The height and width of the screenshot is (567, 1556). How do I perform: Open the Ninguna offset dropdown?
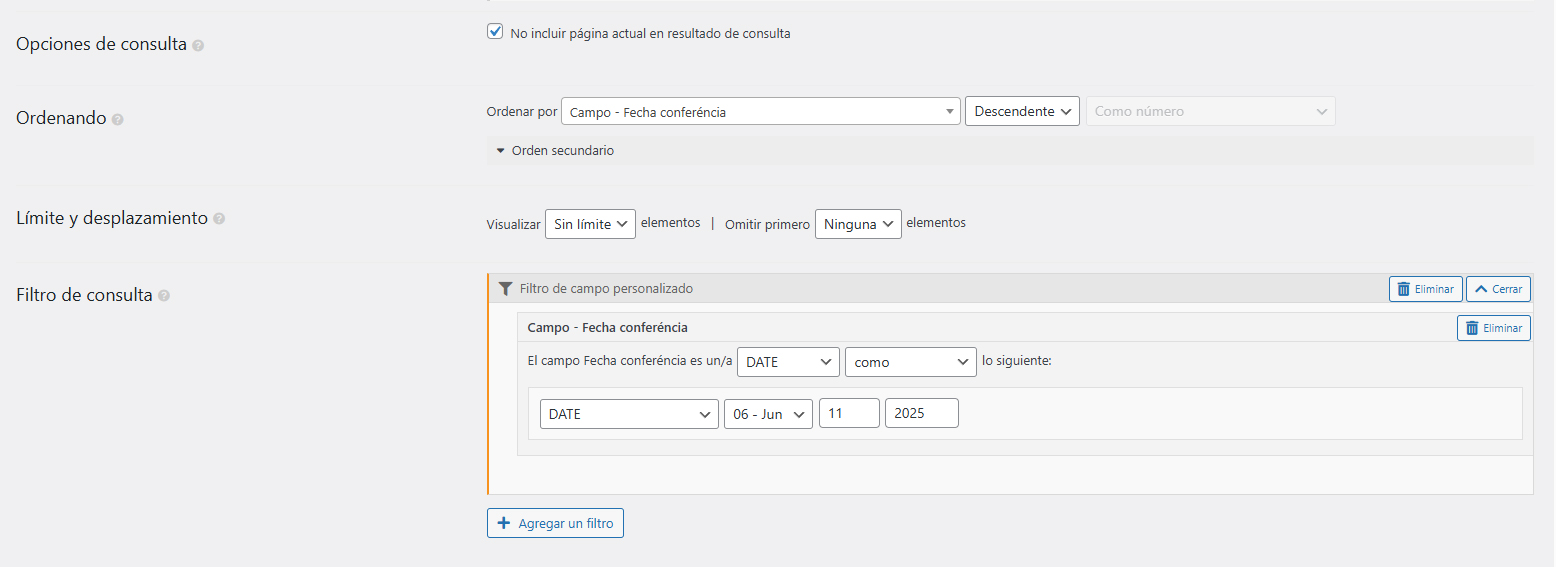[x=858, y=224]
